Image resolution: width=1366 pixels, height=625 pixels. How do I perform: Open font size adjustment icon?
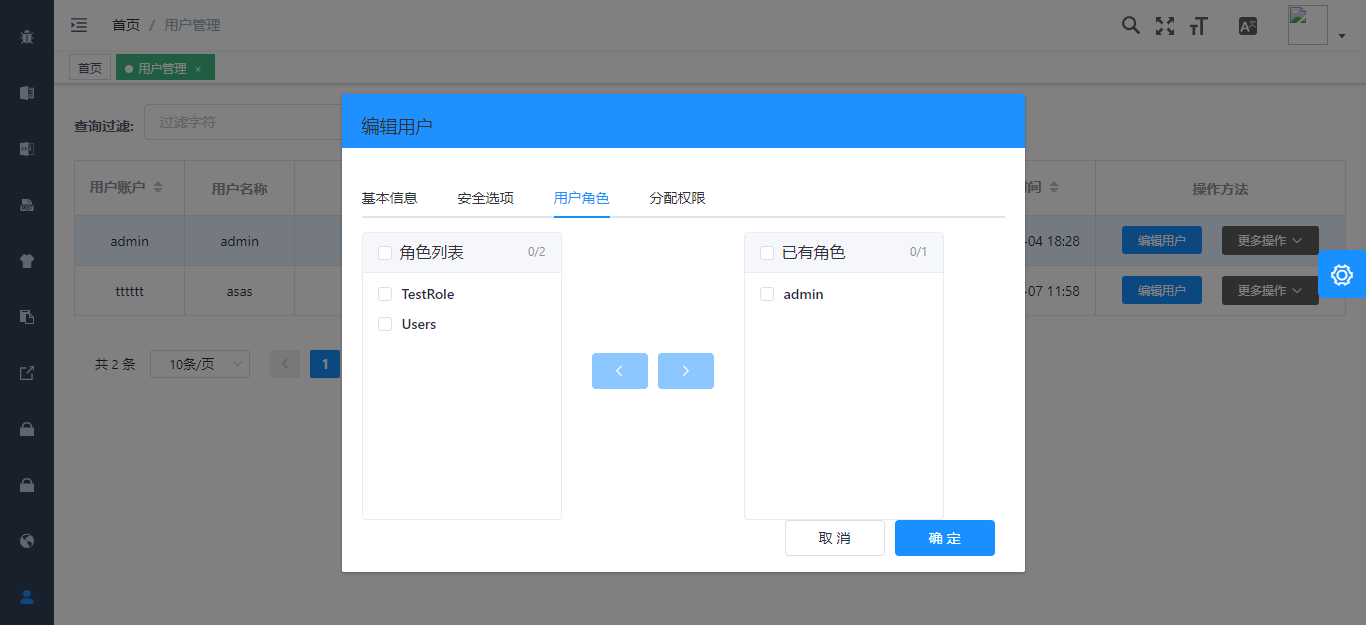[x=1198, y=26]
